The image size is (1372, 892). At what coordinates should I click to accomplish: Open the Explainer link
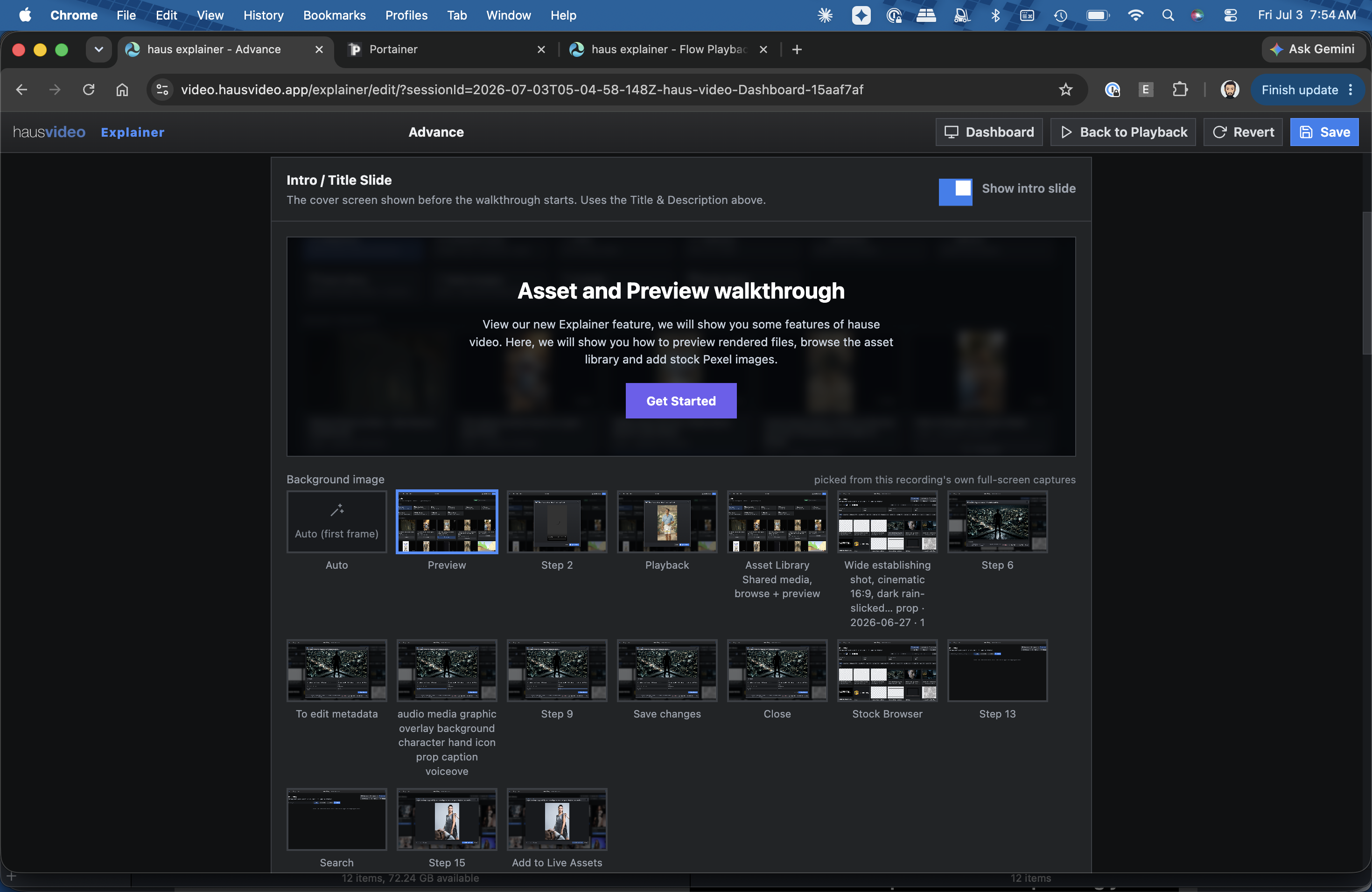click(x=132, y=132)
